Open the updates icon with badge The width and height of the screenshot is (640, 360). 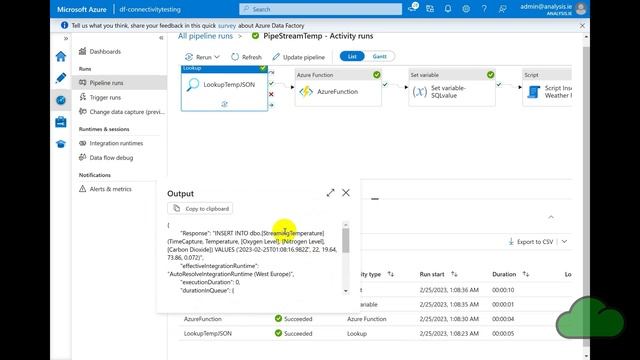point(413,8)
